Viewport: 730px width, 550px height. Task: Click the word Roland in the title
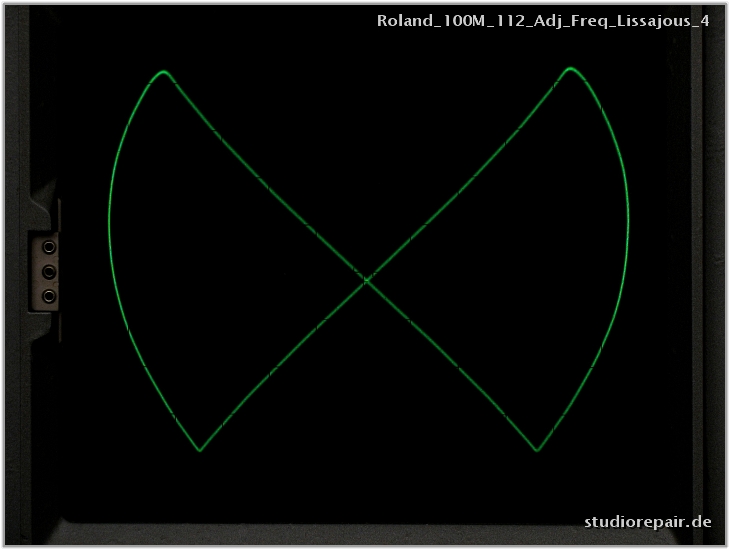click(x=400, y=21)
